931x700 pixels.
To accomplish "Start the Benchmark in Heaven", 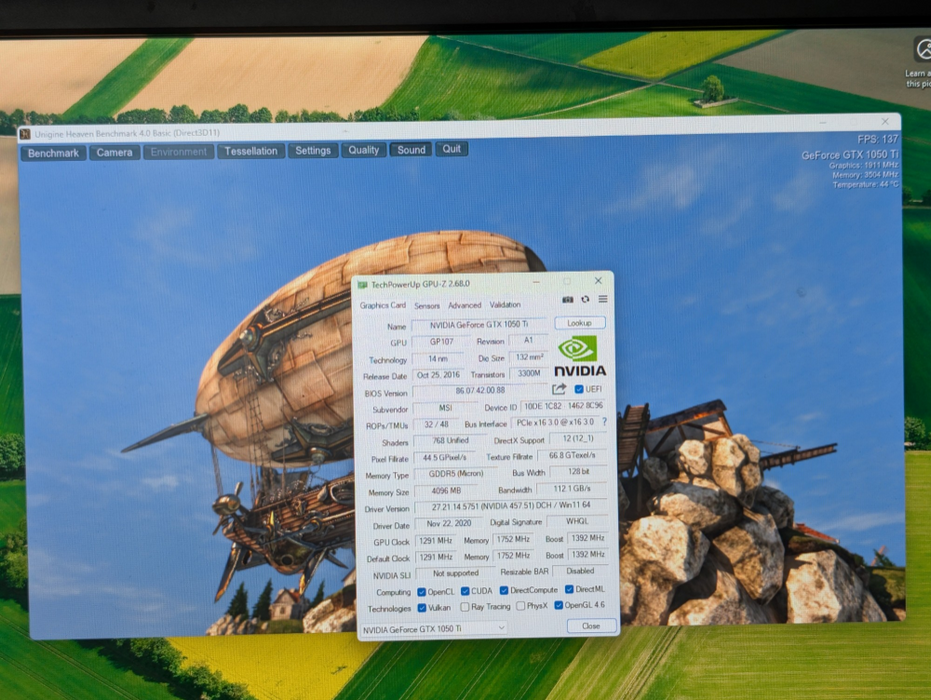I will (x=53, y=153).
